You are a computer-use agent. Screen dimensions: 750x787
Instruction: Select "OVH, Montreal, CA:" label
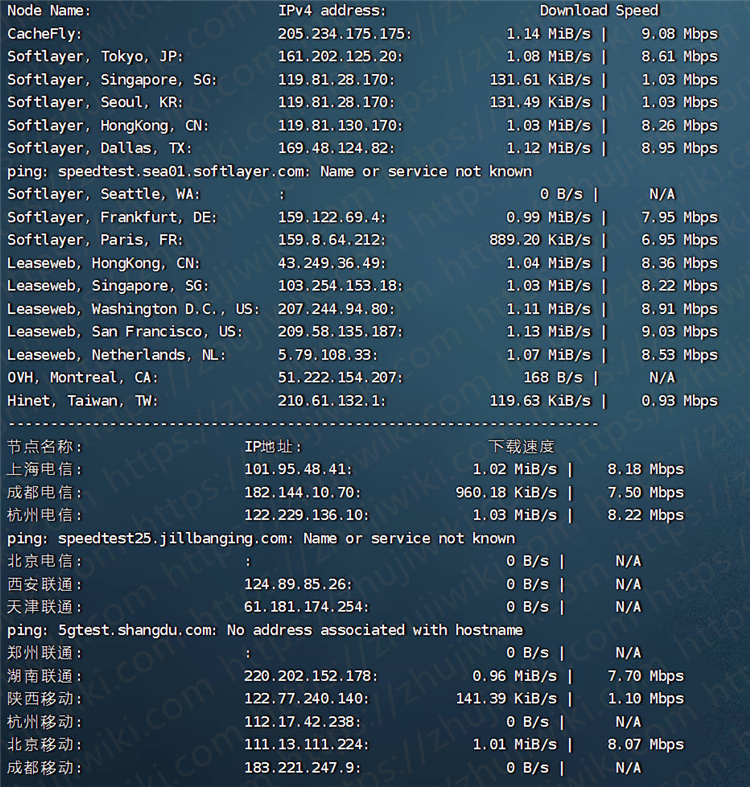coord(83,378)
